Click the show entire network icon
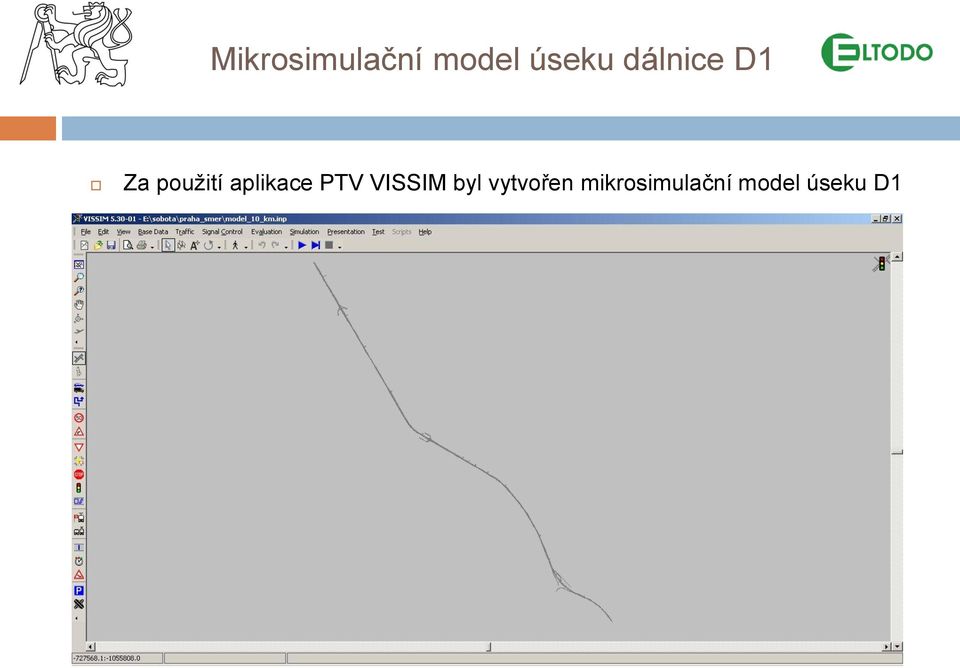960x668 pixels. pos(79,265)
